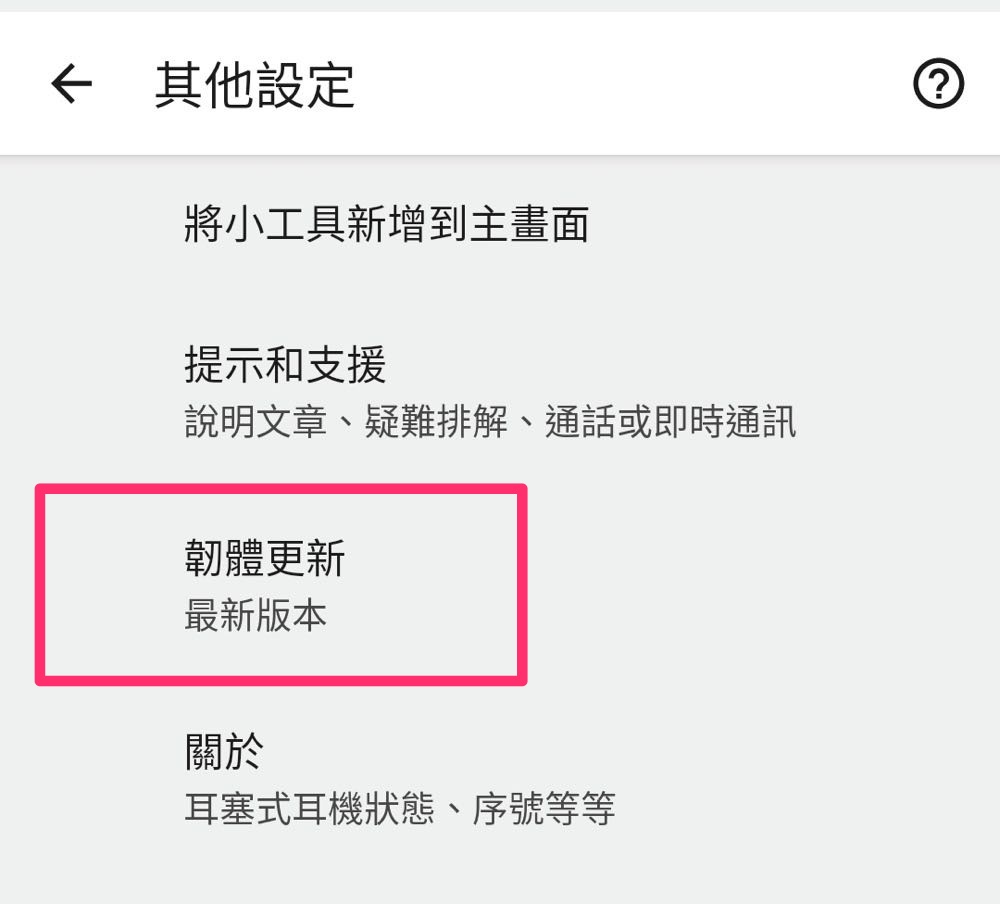Open the 韌體更新 setting

265,559
